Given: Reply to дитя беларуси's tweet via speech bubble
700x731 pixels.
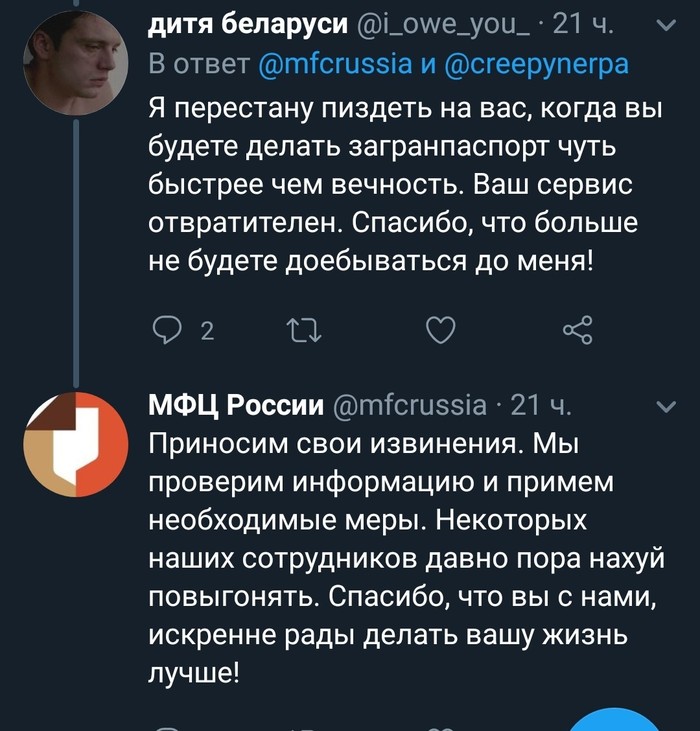Looking at the screenshot, I should click(167, 331).
